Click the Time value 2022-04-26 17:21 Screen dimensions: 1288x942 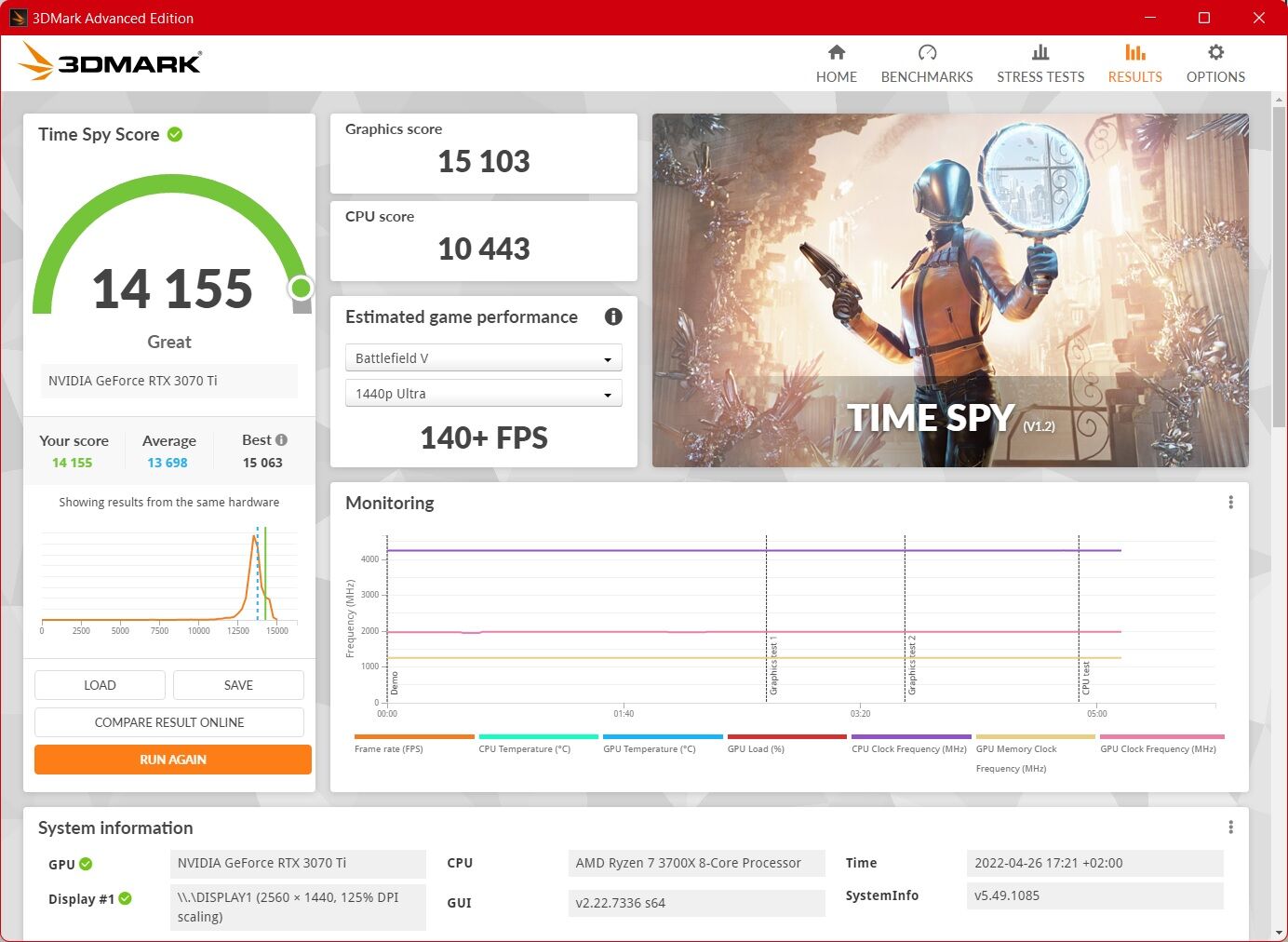pyautogui.click(x=1094, y=863)
